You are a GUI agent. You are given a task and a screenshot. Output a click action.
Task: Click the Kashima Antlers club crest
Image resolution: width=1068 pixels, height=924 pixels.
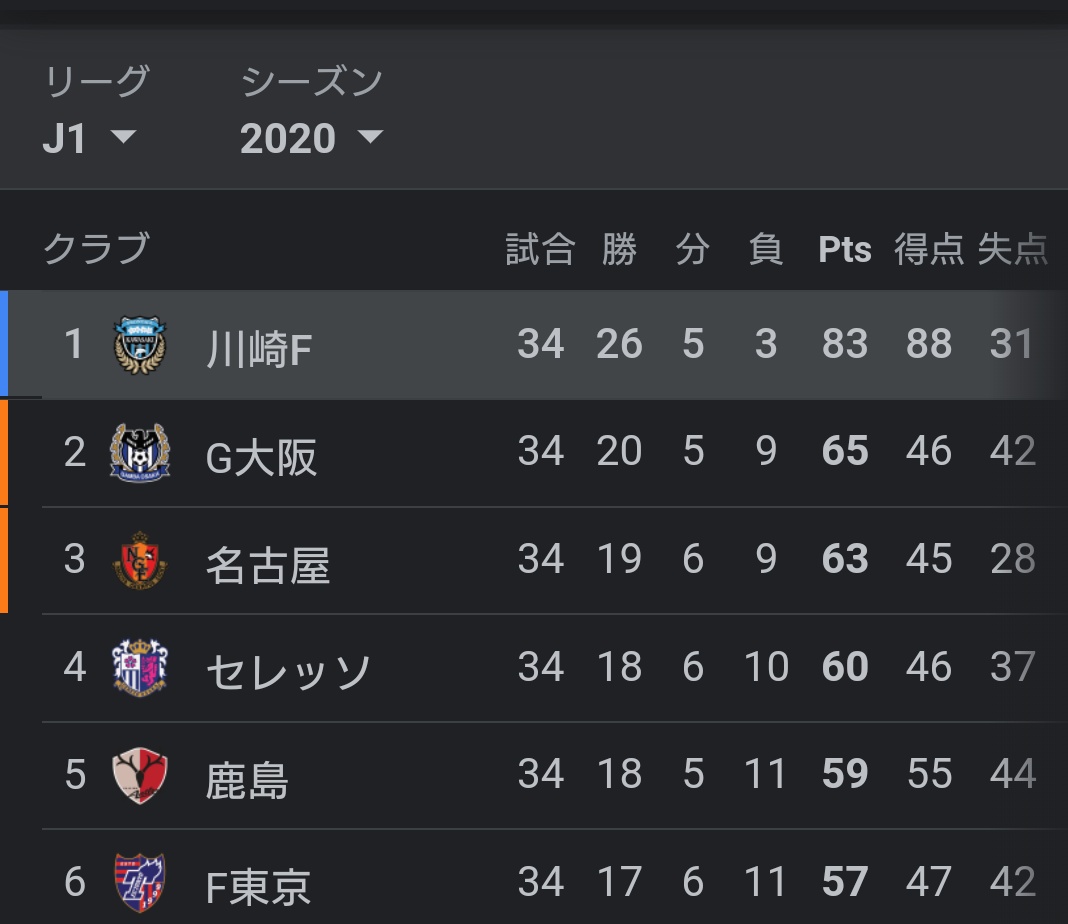tap(140, 775)
